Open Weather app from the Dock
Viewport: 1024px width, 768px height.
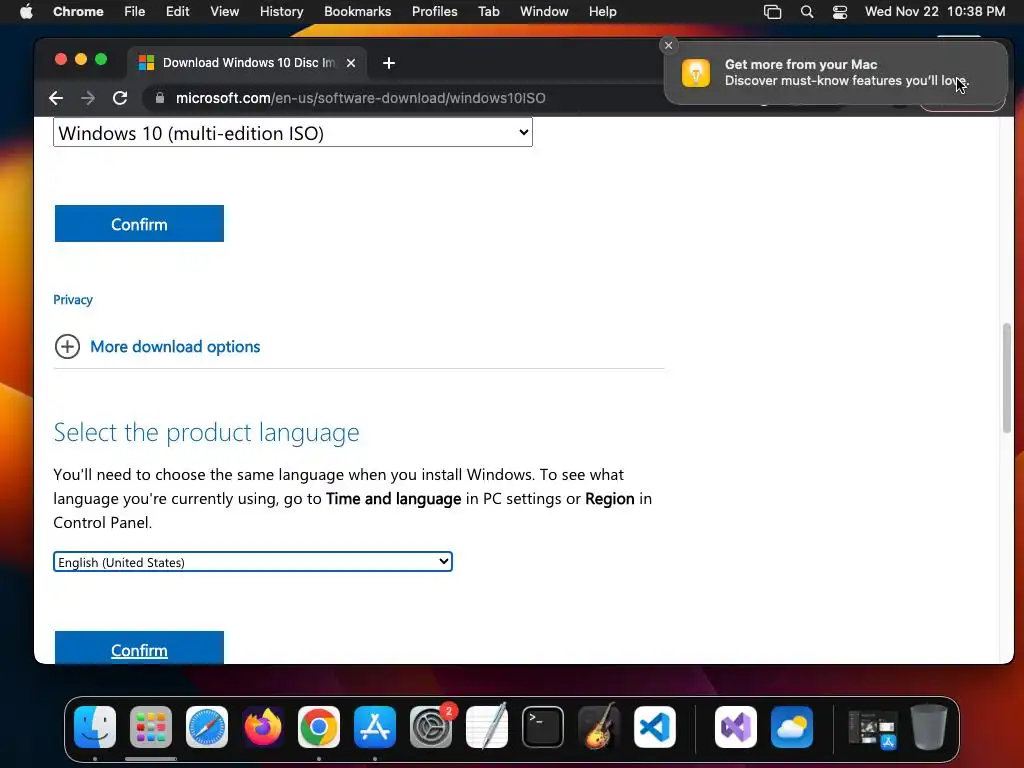(792, 727)
